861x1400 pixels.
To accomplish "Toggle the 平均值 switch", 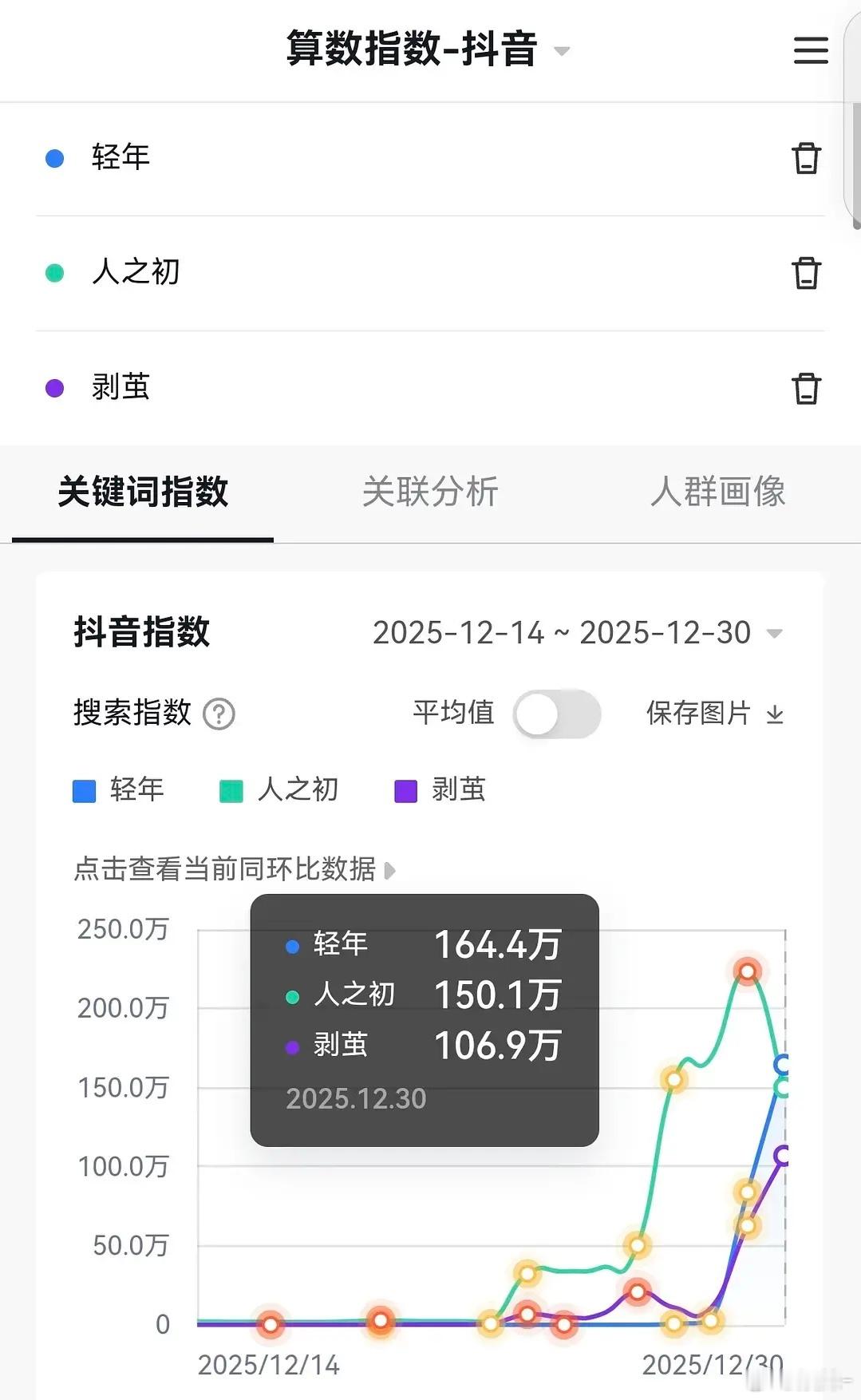I will click(x=557, y=714).
